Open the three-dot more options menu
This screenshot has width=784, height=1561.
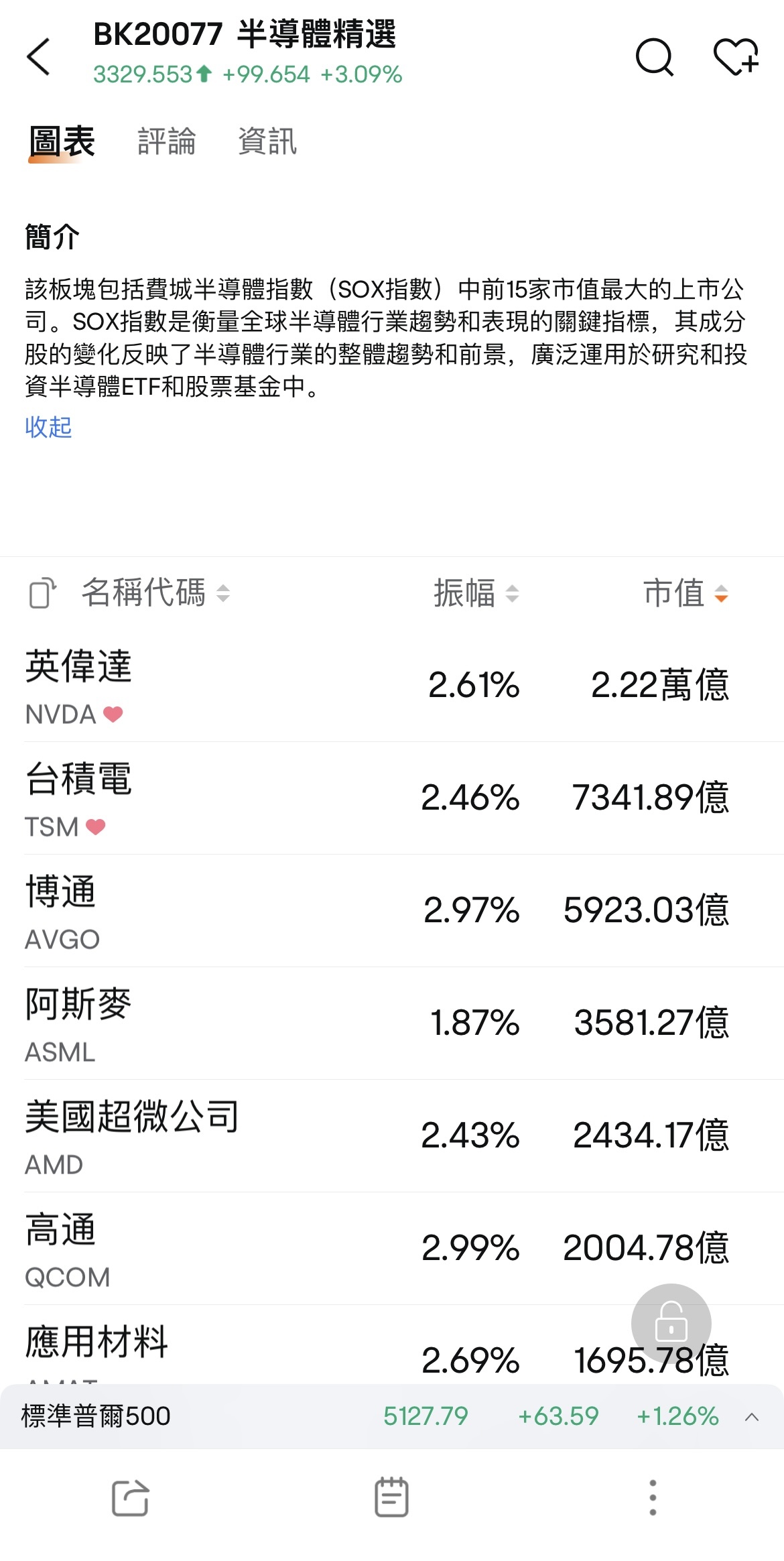tap(653, 1497)
